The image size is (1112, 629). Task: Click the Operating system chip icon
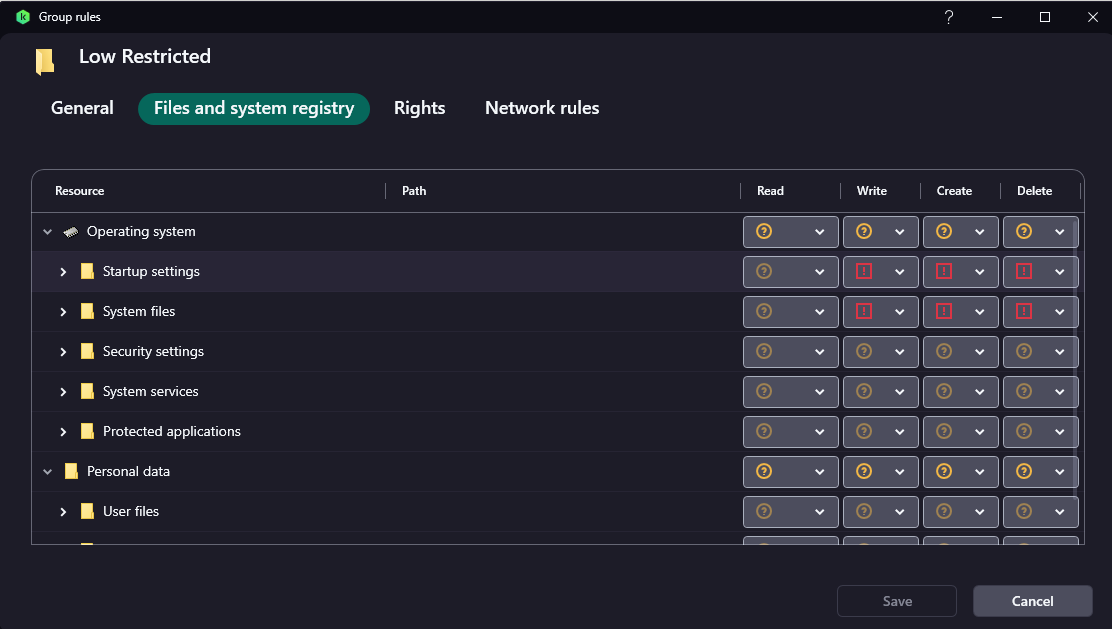71,232
